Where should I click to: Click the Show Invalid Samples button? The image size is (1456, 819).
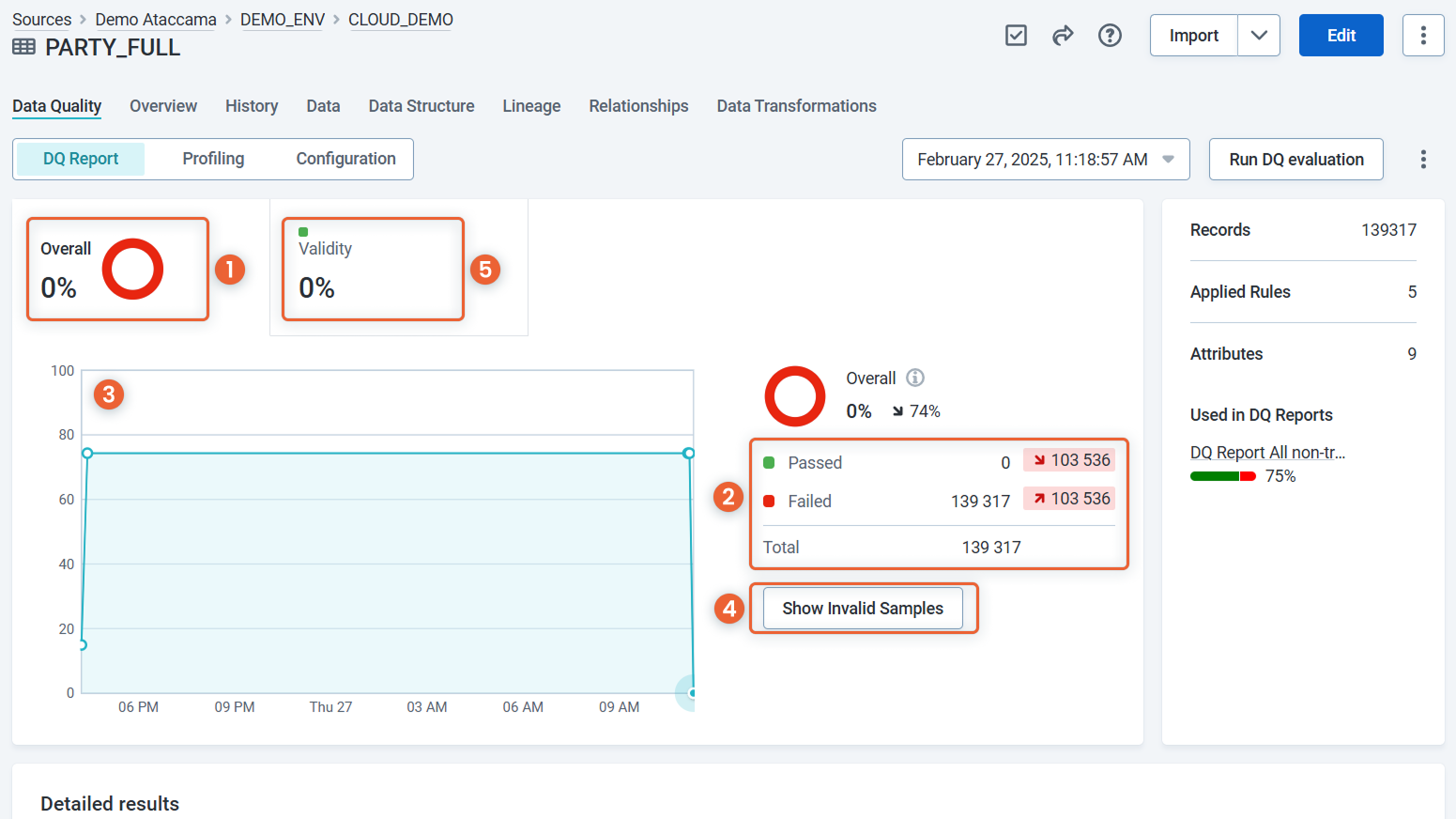tap(863, 609)
